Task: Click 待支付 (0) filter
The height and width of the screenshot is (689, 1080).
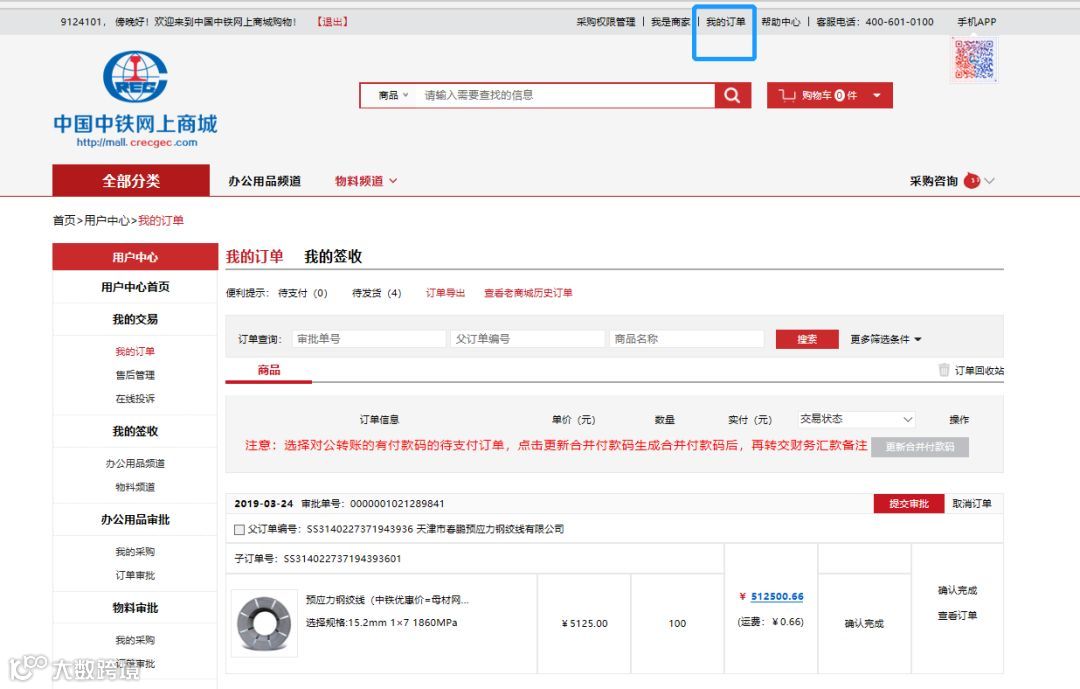Action: [x=302, y=293]
